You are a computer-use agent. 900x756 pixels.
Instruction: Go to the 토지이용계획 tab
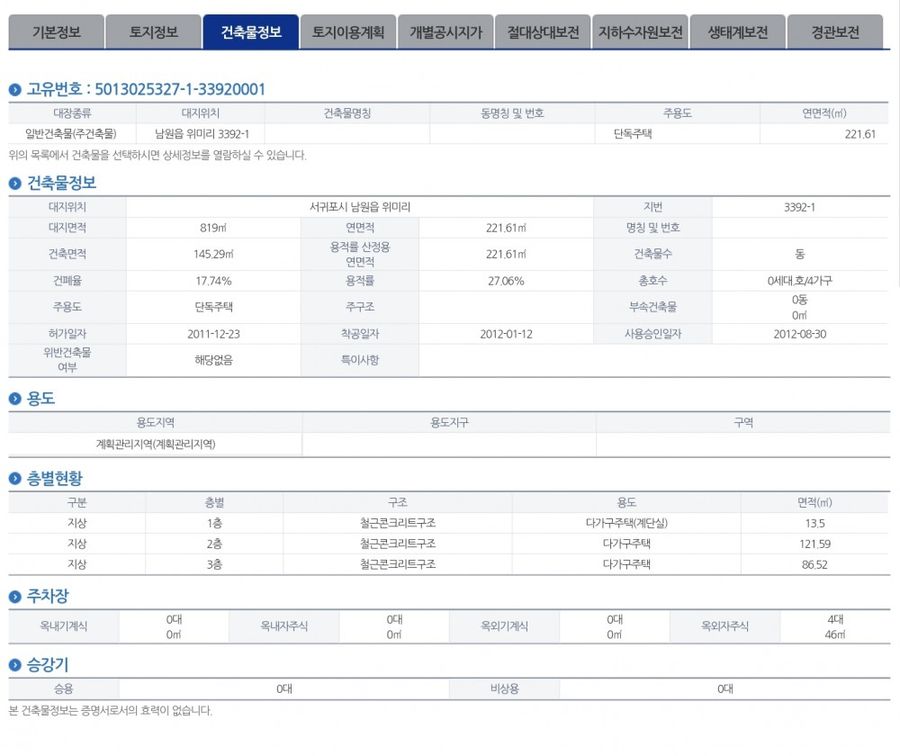point(347,32)
